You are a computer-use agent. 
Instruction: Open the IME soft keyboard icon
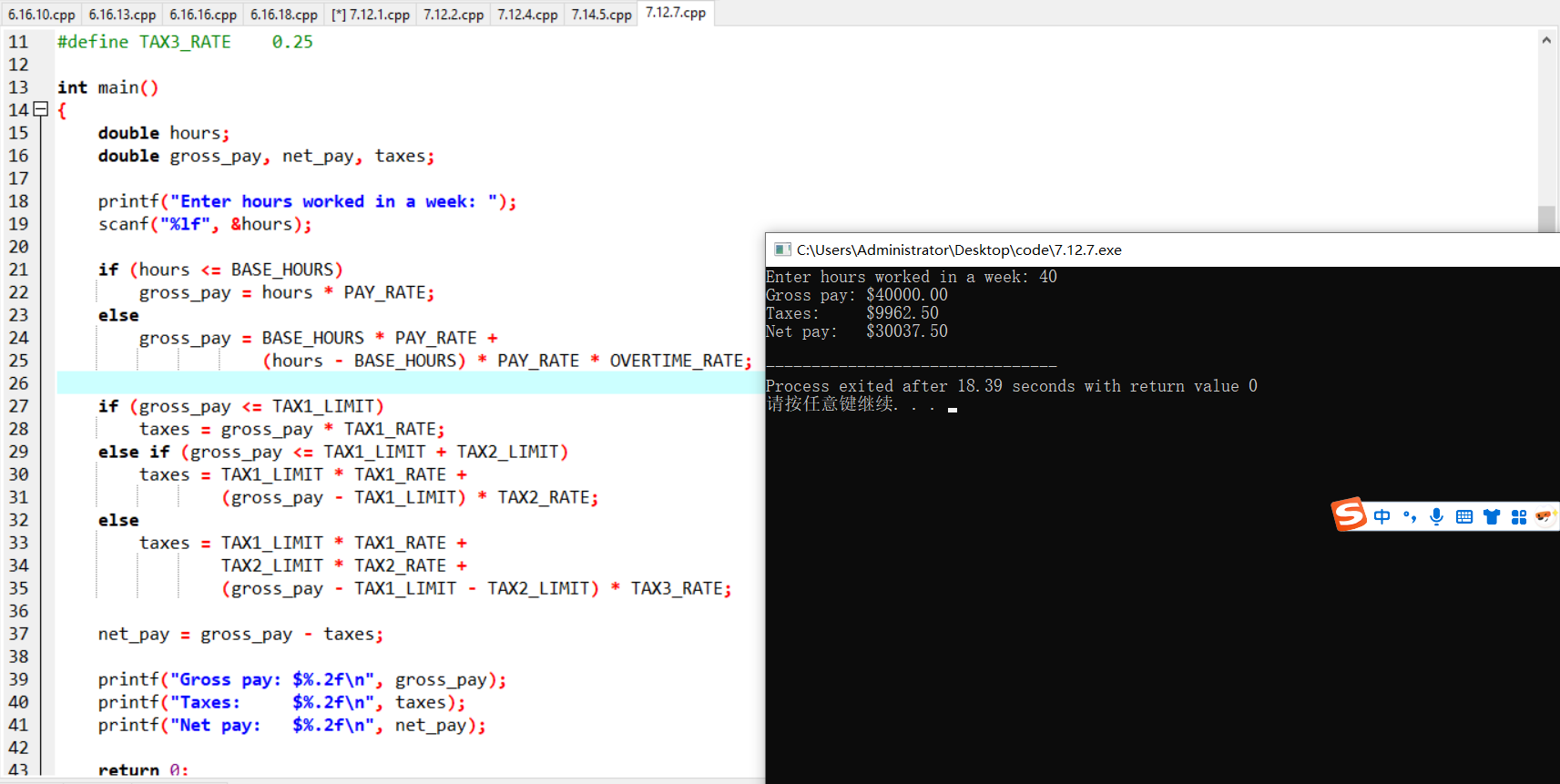pyautogui.click(x=1463, y=517)
